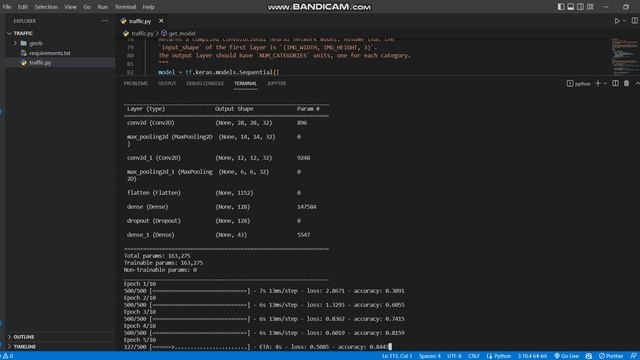Viewport: 640px width, 360px height.
Task: Click the minimap code overview
Action: (624, 56)
